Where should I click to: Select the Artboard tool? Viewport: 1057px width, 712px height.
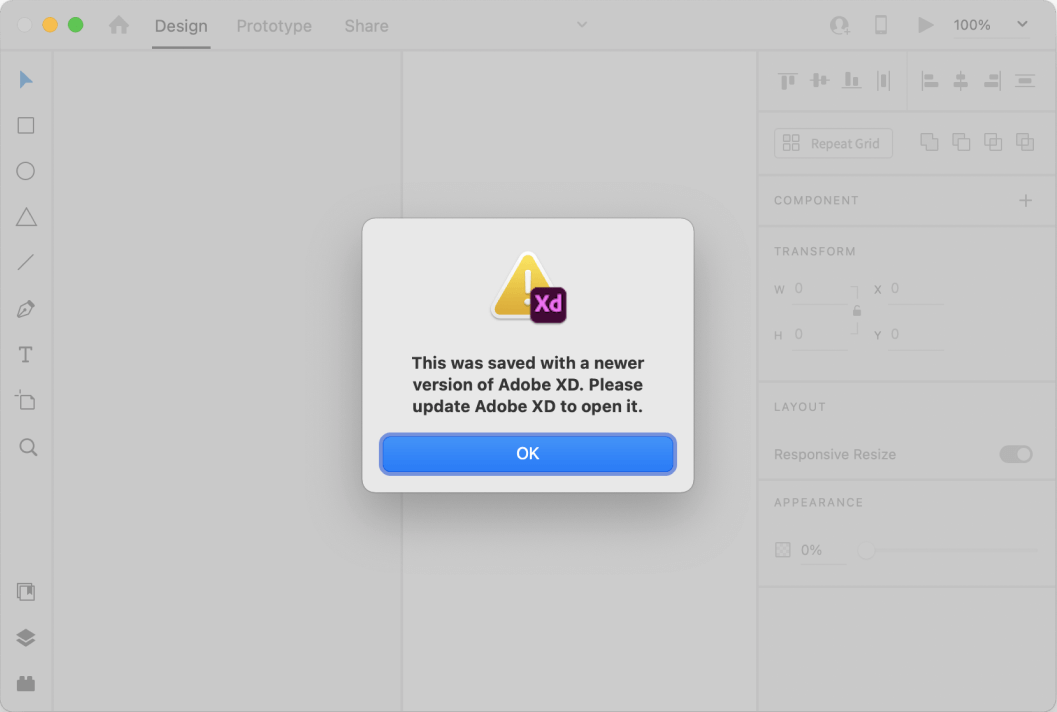(x=26, y=401)
